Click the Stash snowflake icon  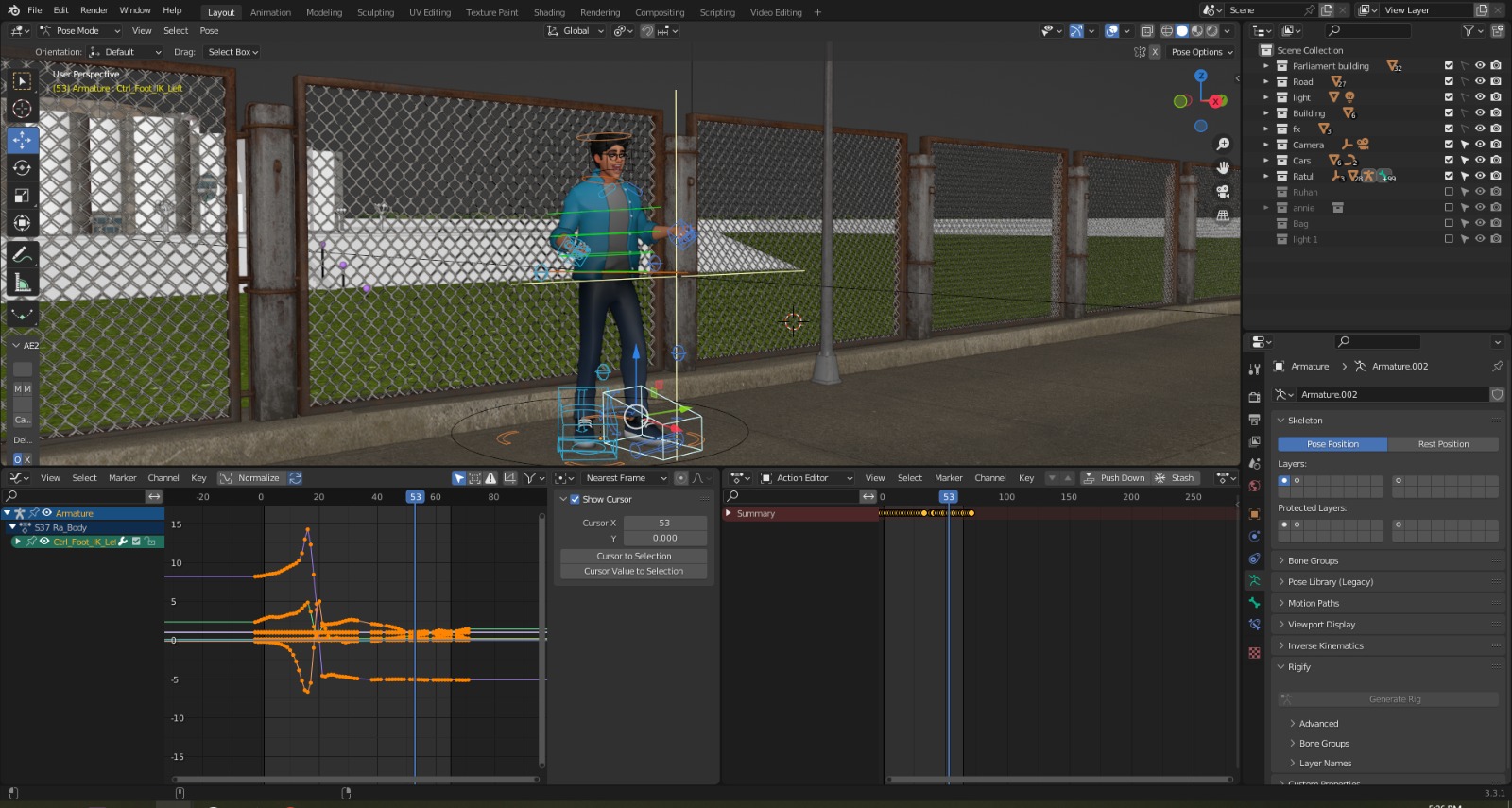(x=1160, y=478)
